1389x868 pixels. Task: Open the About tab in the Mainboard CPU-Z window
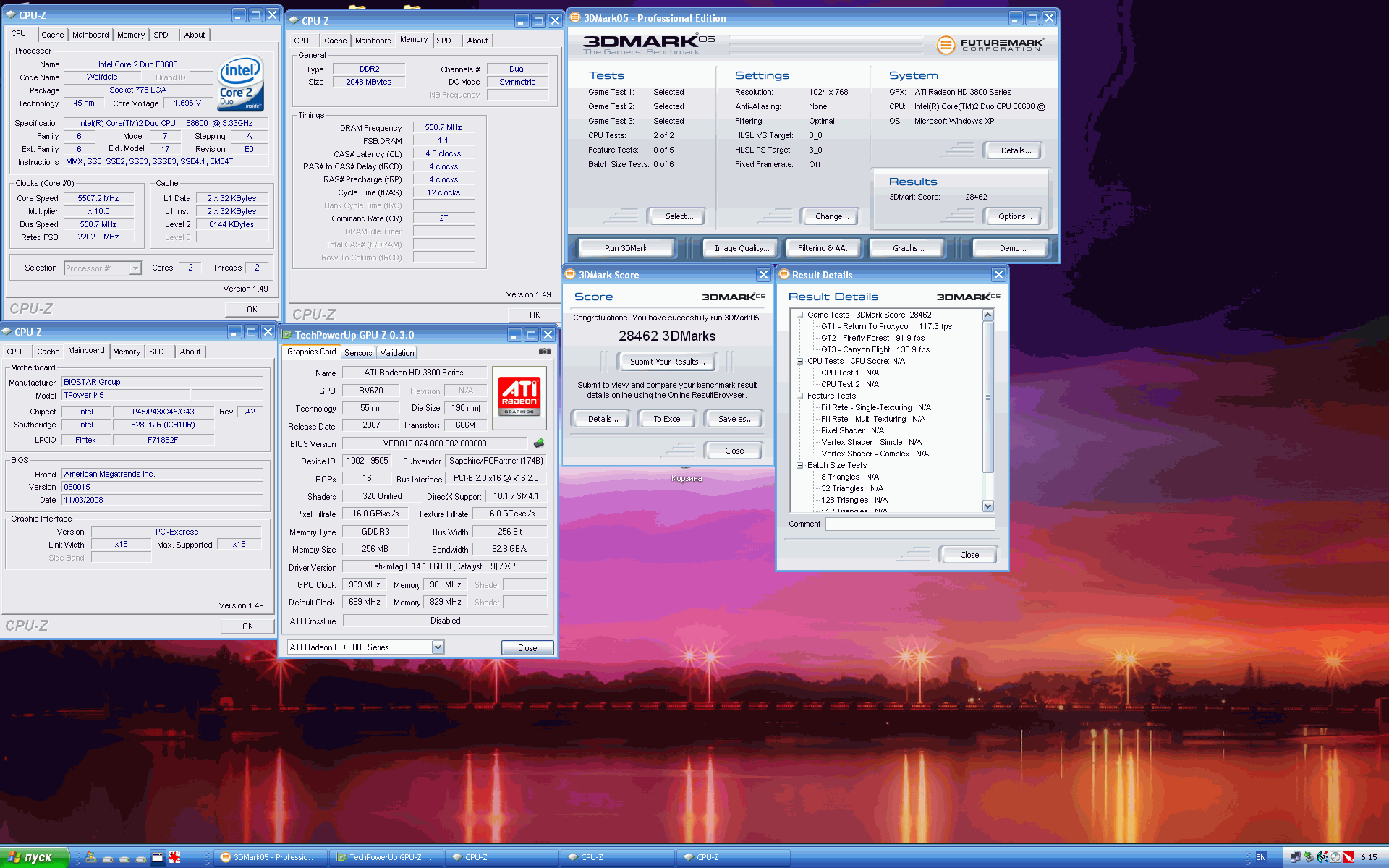[190, 352]
